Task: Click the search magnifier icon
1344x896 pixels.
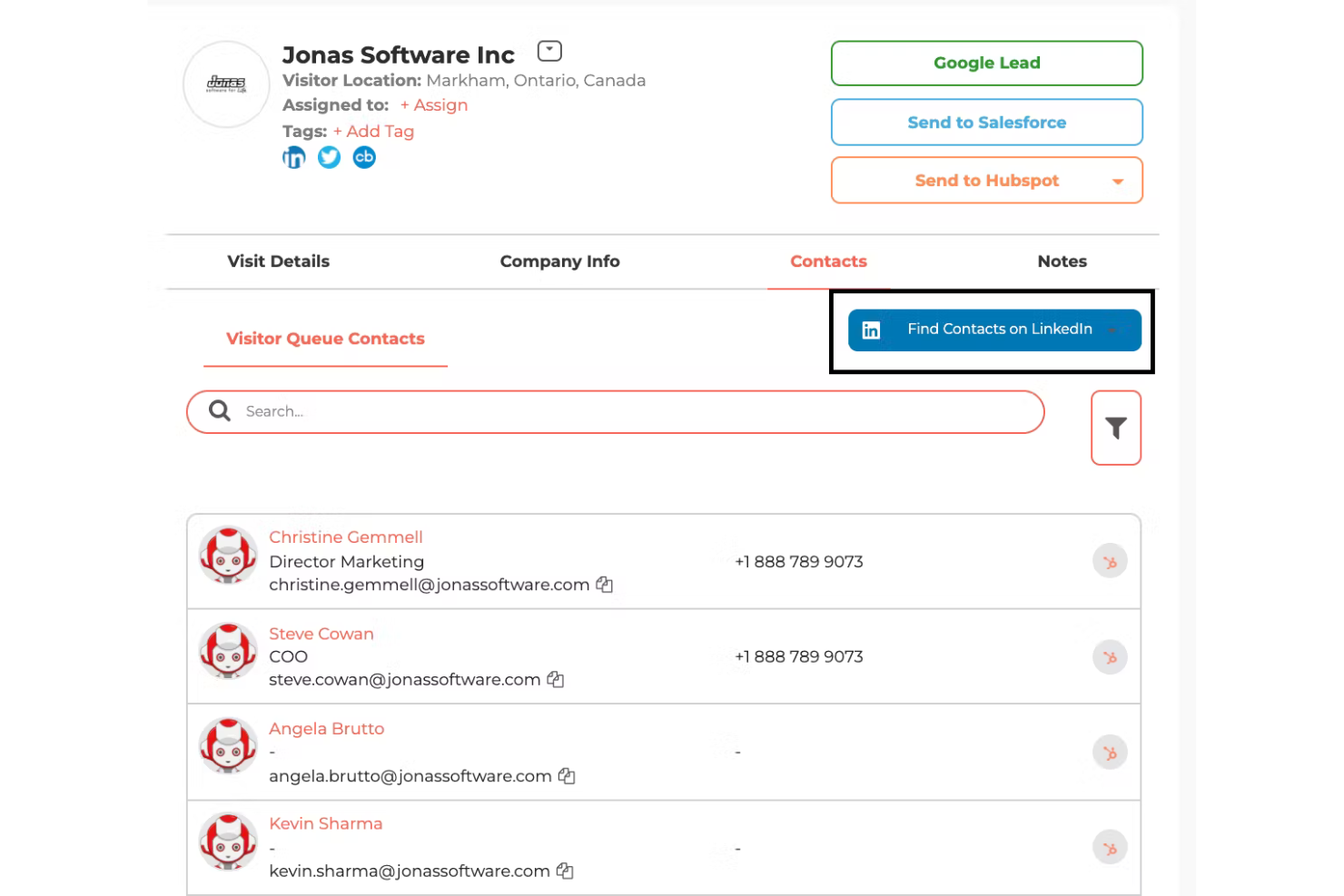Action: click(x=220, y=411)
